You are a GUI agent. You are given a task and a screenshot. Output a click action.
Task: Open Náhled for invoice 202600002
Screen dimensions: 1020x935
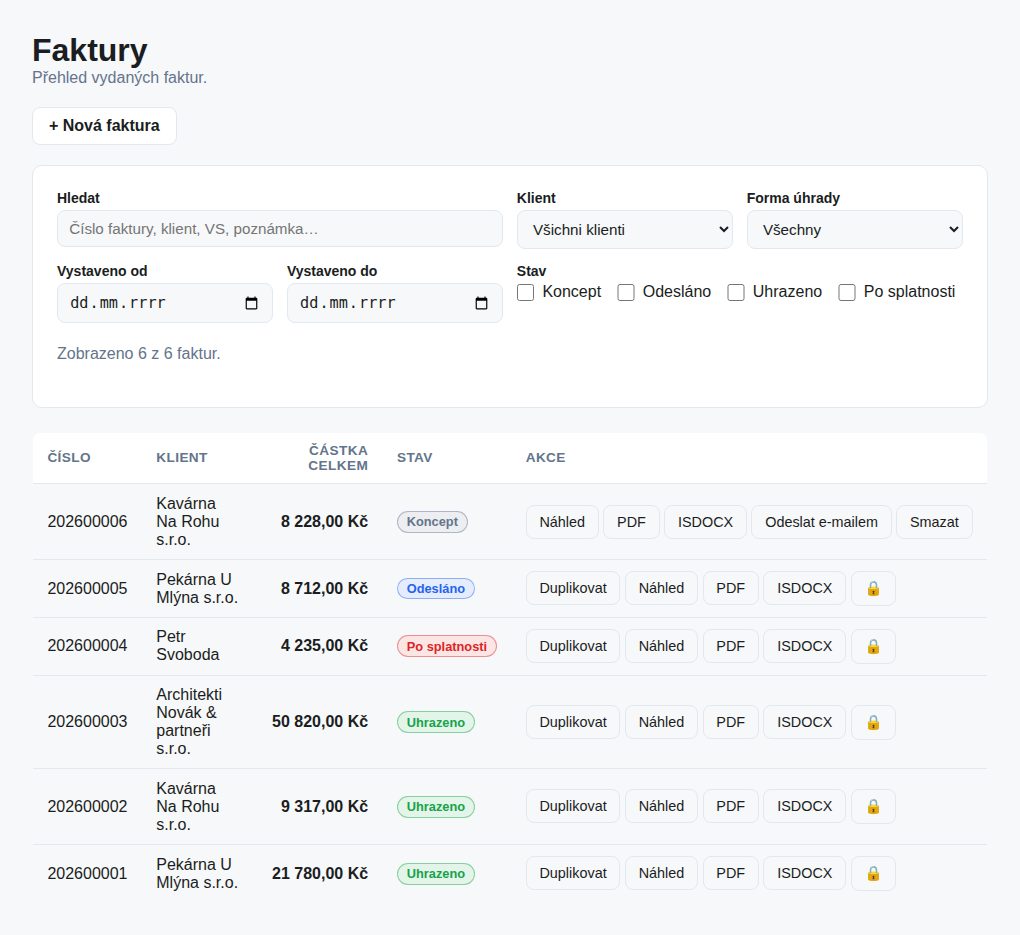pos(661,806)
